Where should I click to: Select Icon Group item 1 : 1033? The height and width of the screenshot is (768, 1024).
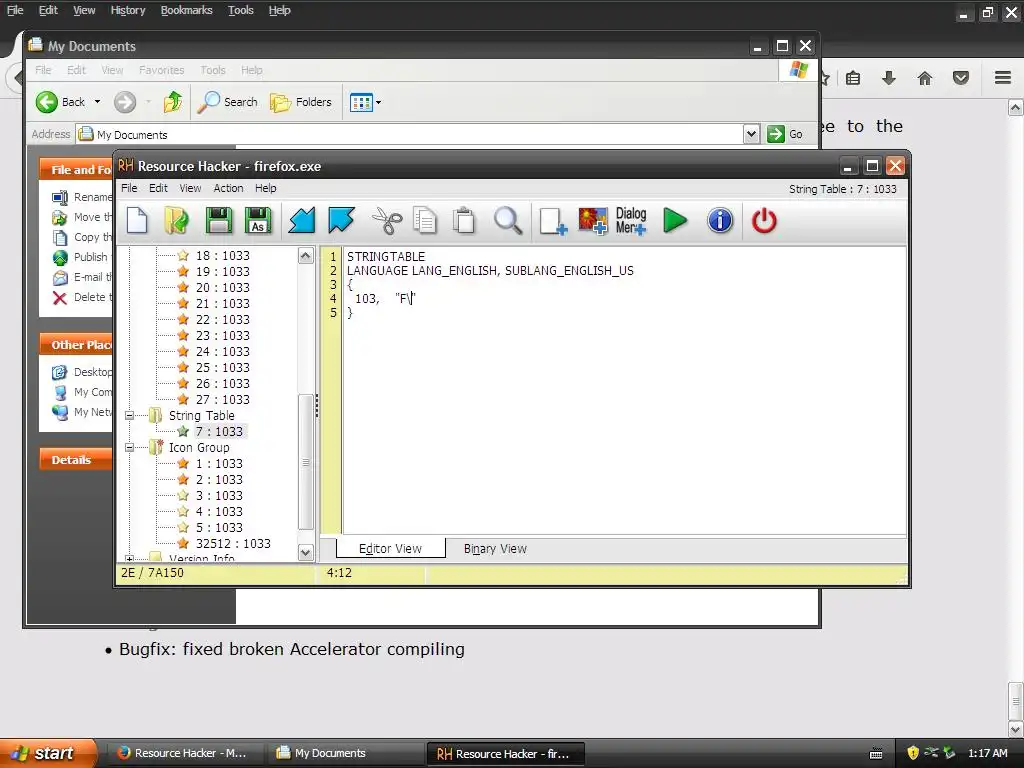click(x=219, y=463)
